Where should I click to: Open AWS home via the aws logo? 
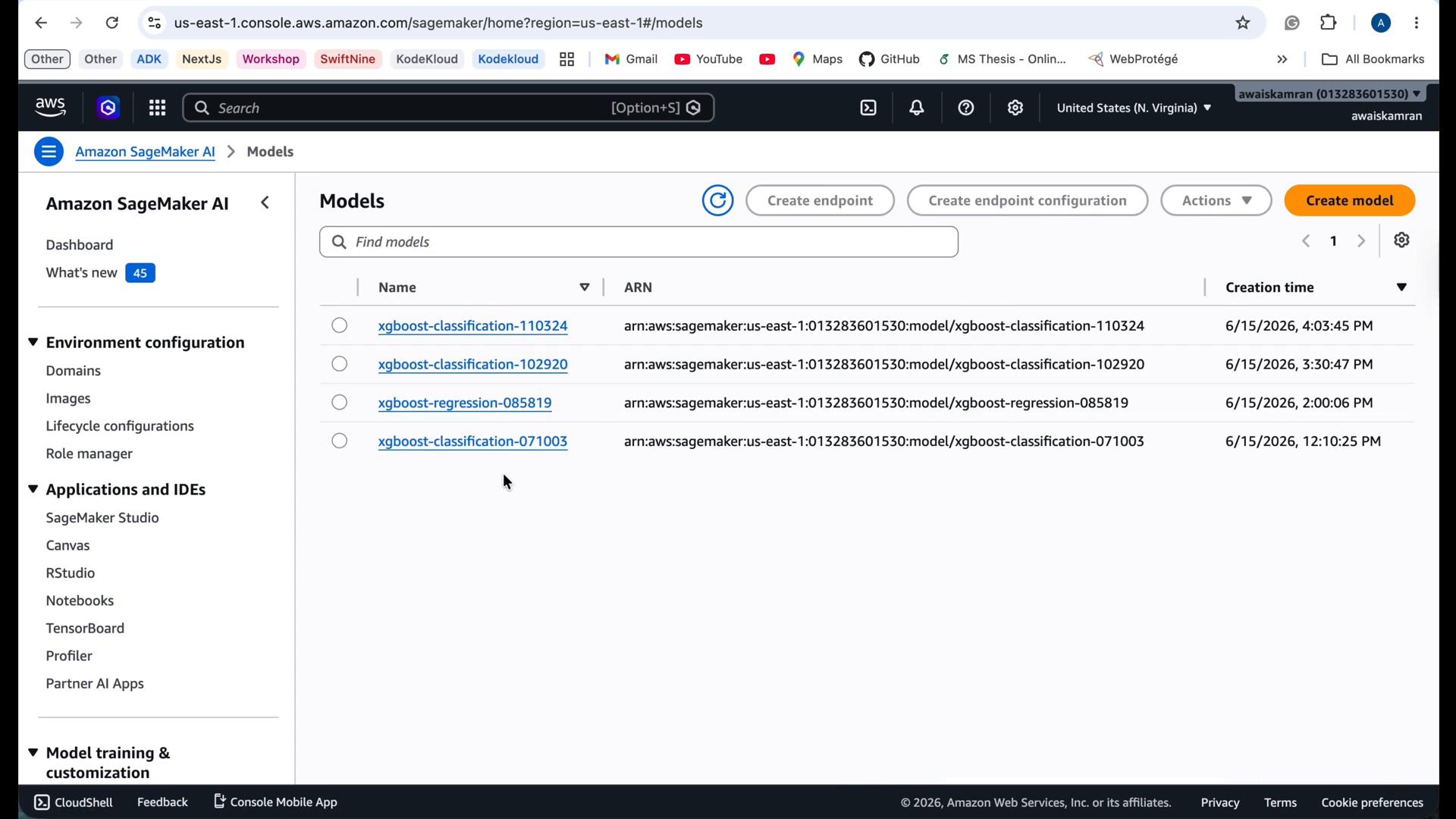[50, 108]
